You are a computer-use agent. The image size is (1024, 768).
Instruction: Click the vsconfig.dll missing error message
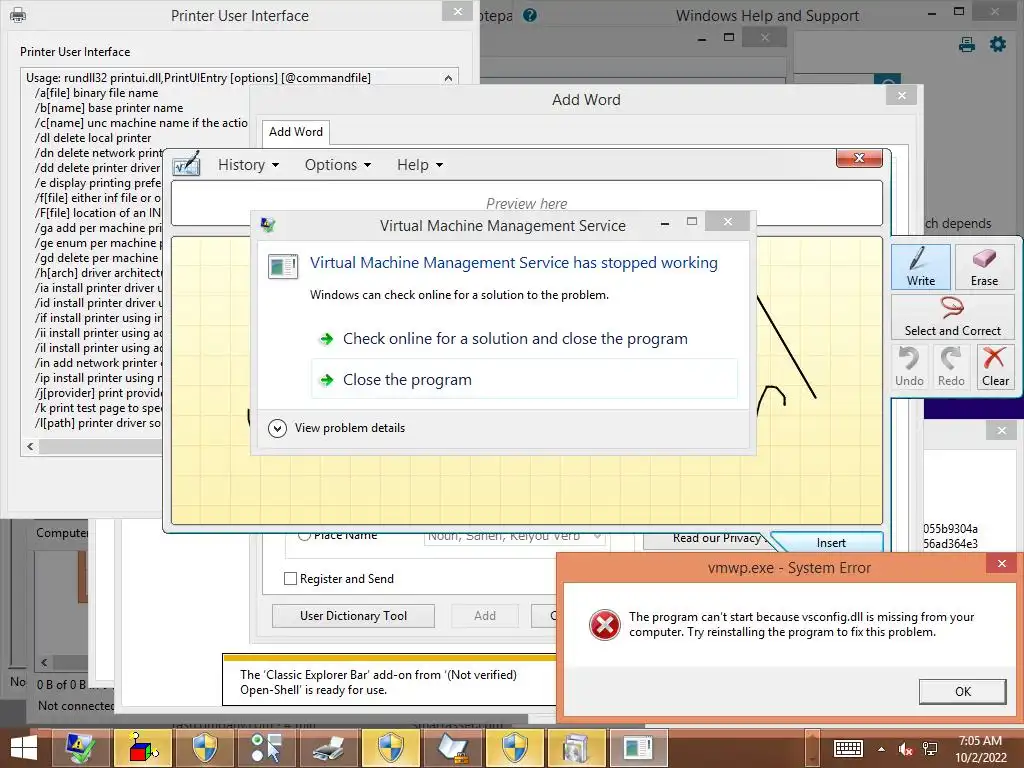click(801, 624)
